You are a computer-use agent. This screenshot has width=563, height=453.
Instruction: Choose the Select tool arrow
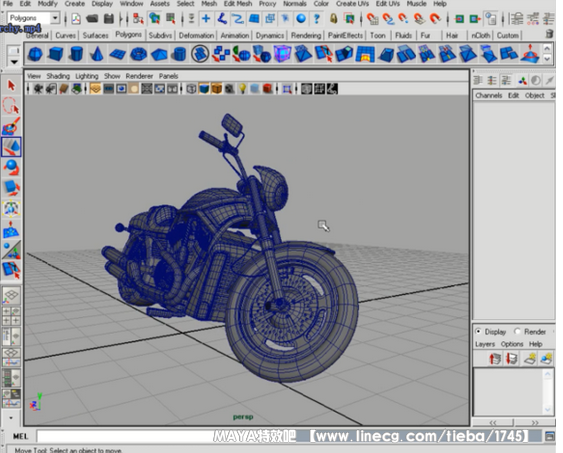(x=11, y=85)
